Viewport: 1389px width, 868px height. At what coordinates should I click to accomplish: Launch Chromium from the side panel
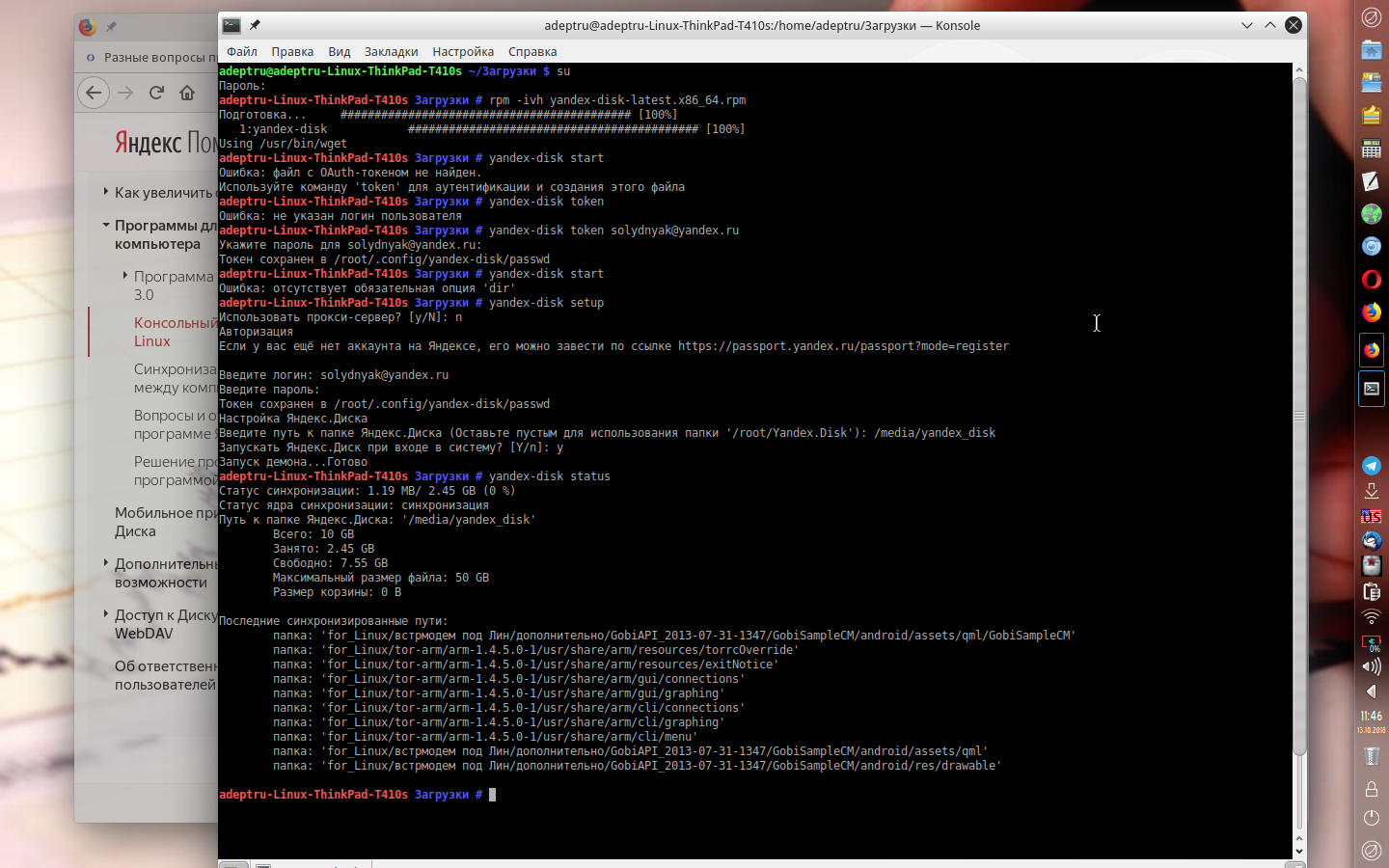[x=1371, y=247]
